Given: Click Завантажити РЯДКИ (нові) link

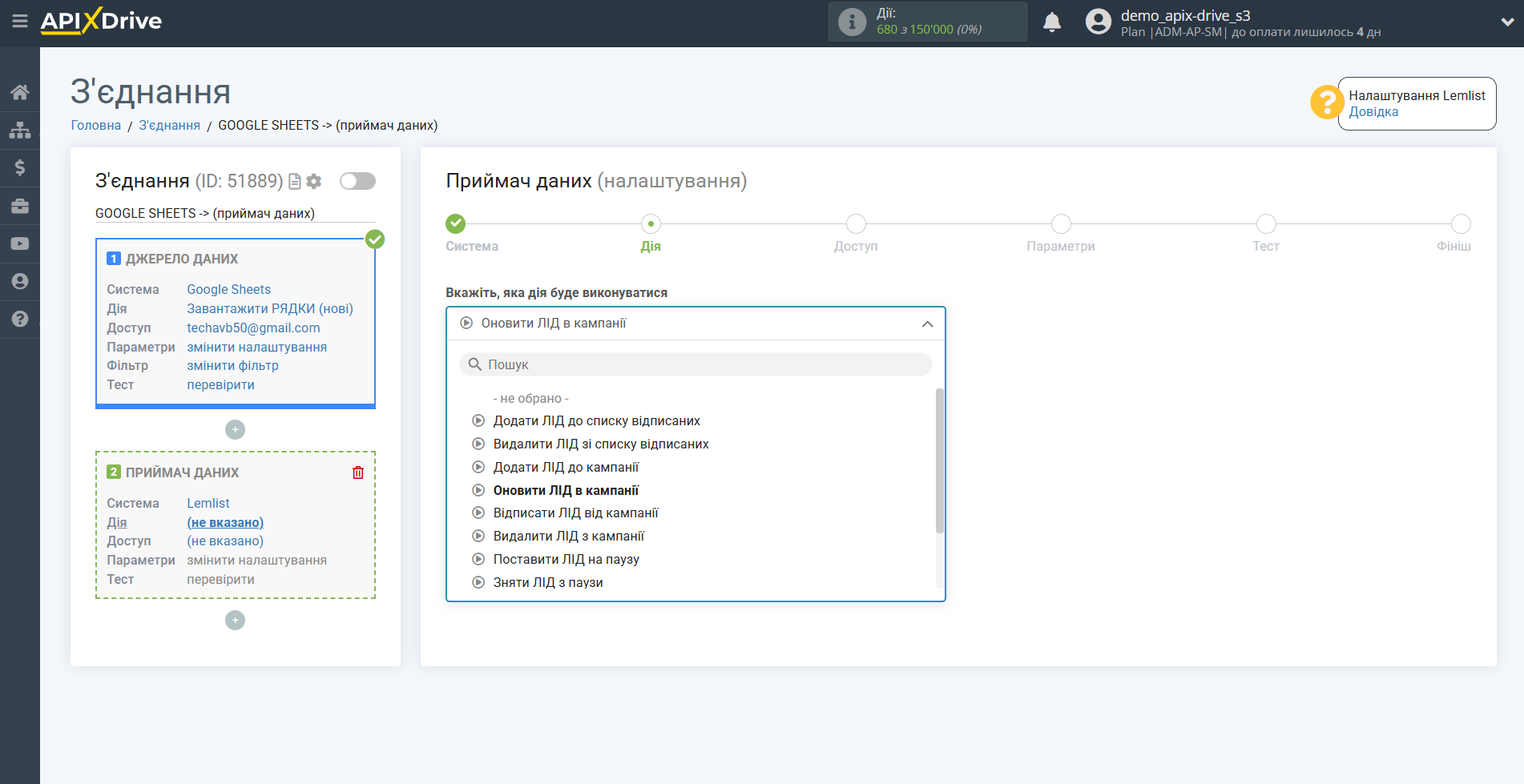Looking at the screenshot, I should coord(270,308).
